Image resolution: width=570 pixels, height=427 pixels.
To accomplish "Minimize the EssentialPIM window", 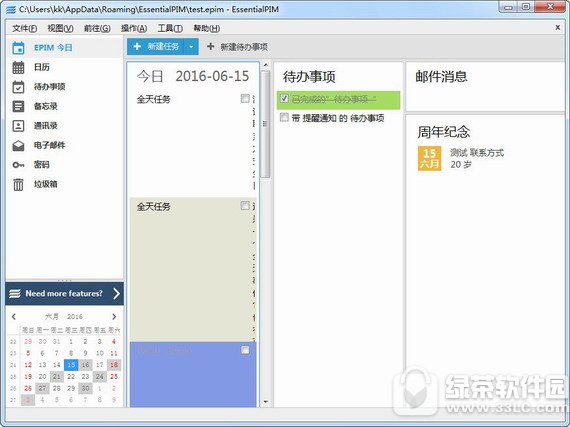I will pos(508,7).
